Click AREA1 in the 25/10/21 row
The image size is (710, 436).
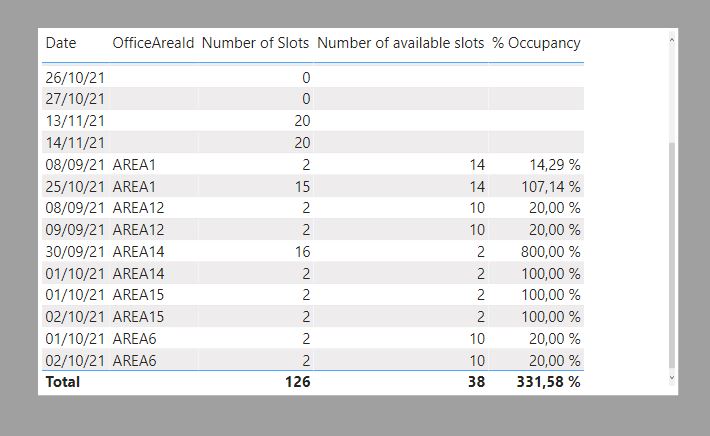pos(134,187)
